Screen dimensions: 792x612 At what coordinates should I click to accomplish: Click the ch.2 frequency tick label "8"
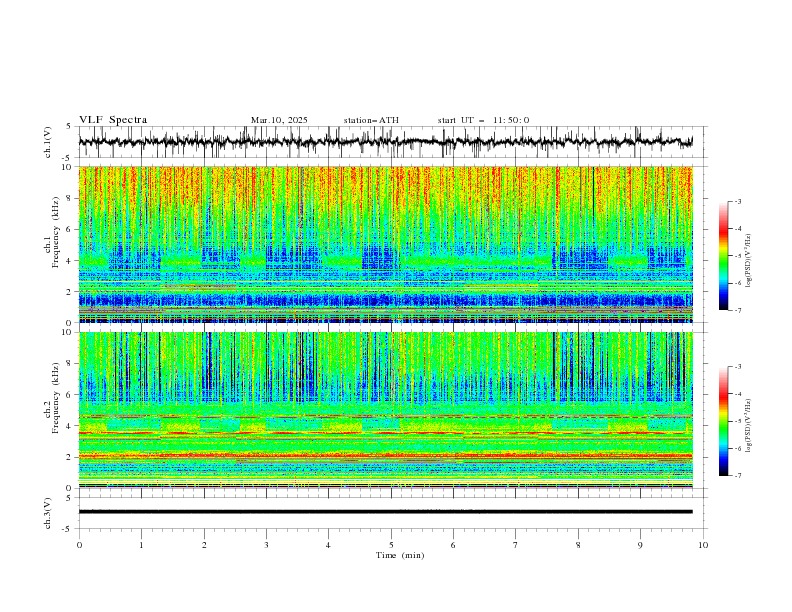pyautogui.click(x=71, y=364)
